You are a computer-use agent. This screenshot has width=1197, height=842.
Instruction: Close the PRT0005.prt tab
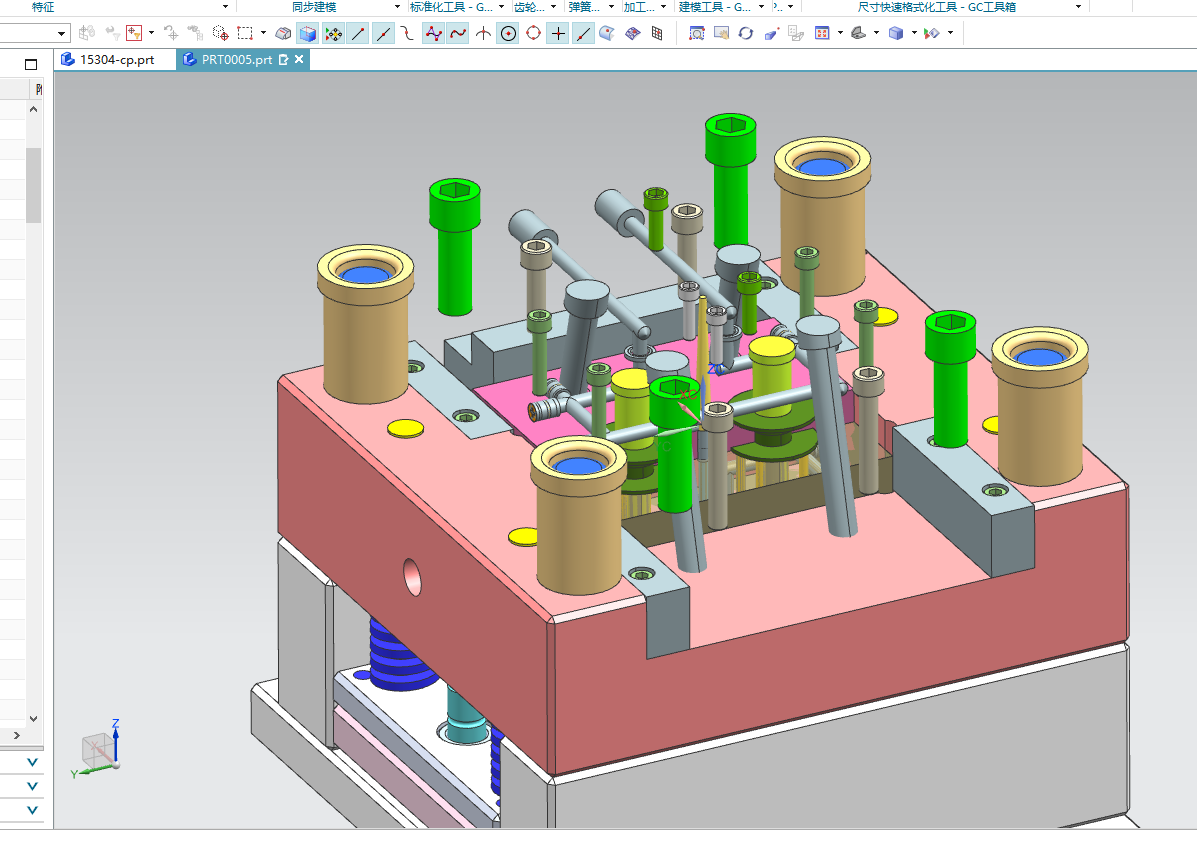pos(299,60)
